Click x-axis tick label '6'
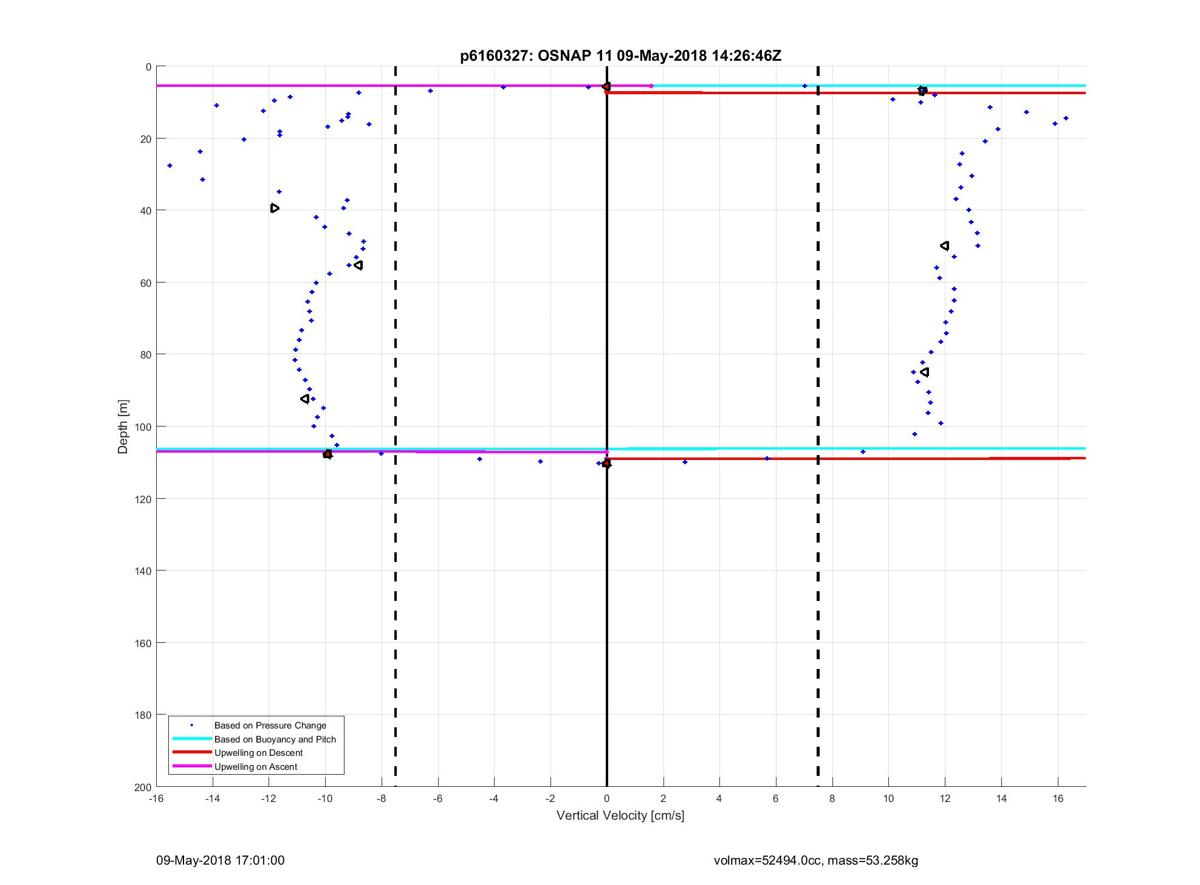The image size is (1200, 885). [776, 799]
